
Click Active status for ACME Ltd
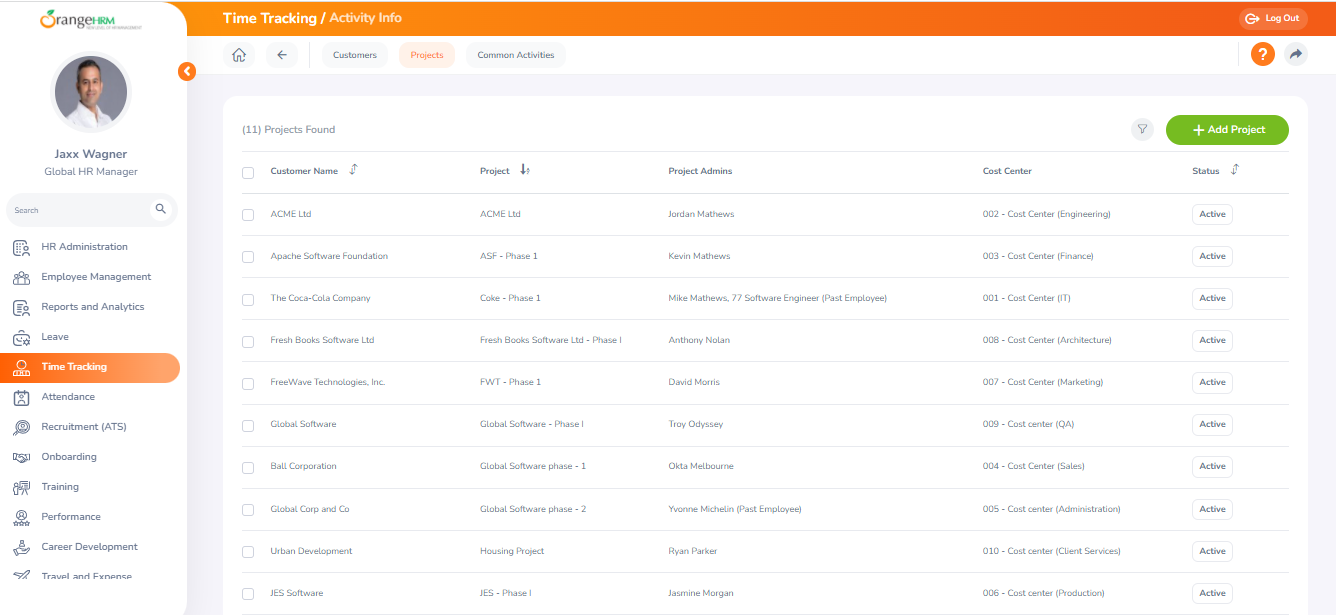[x=1212, y=214]
